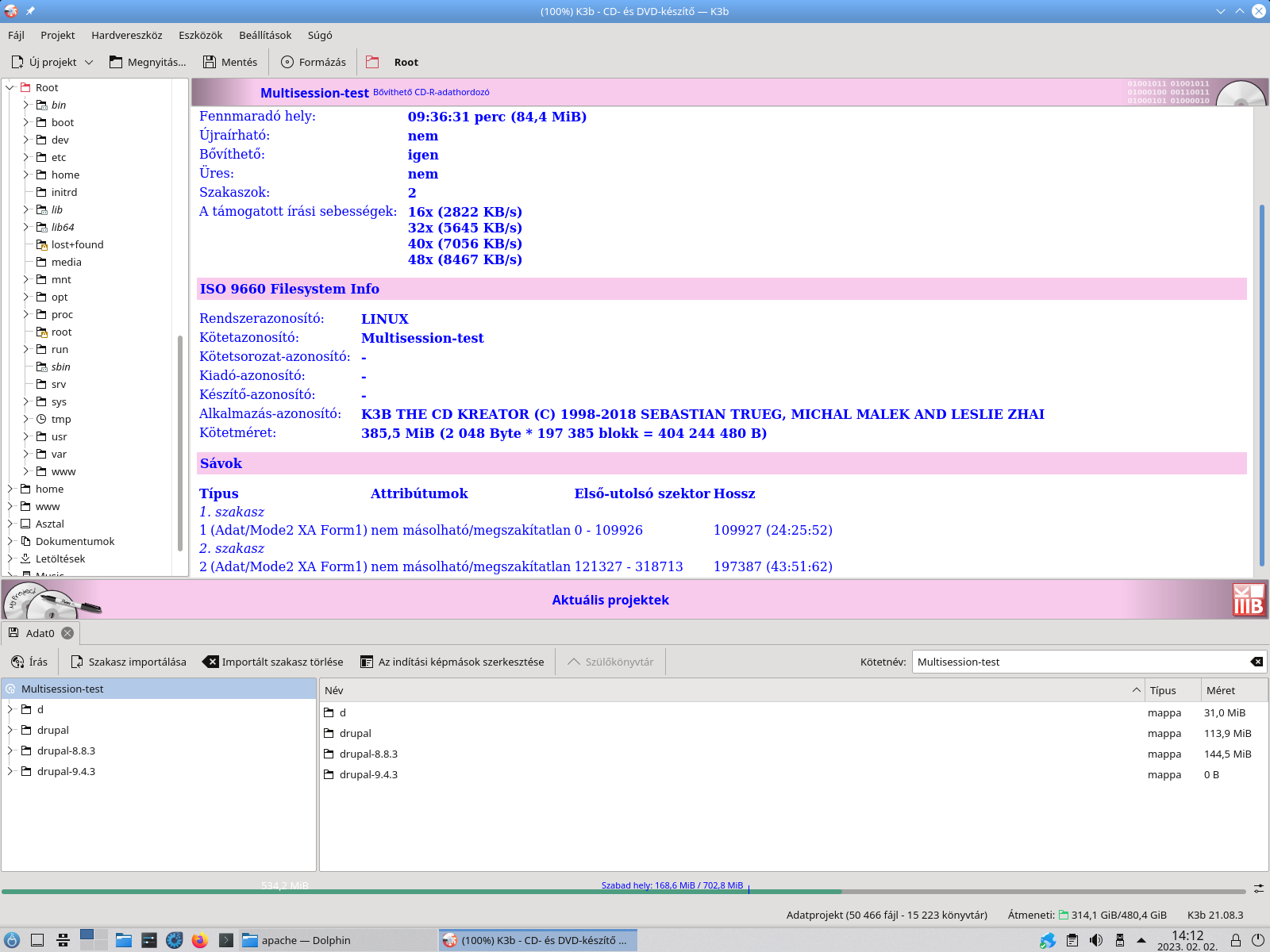
Task: Launch Dolphin file manager from taskbar
Action: [124, 940]
